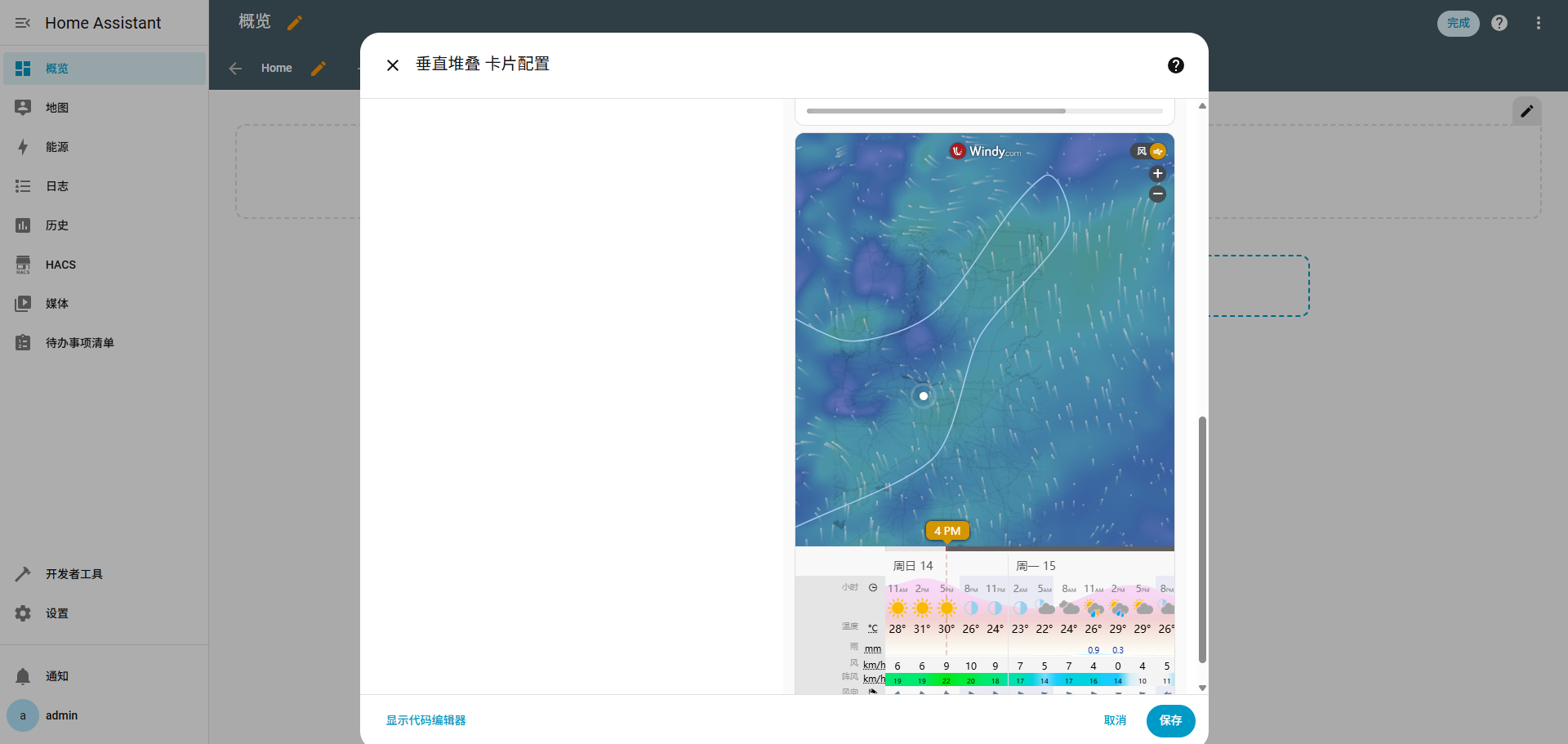Open the three-dot overflow menu
This screenshot has height=744, width=1568.
point(1539,23)
